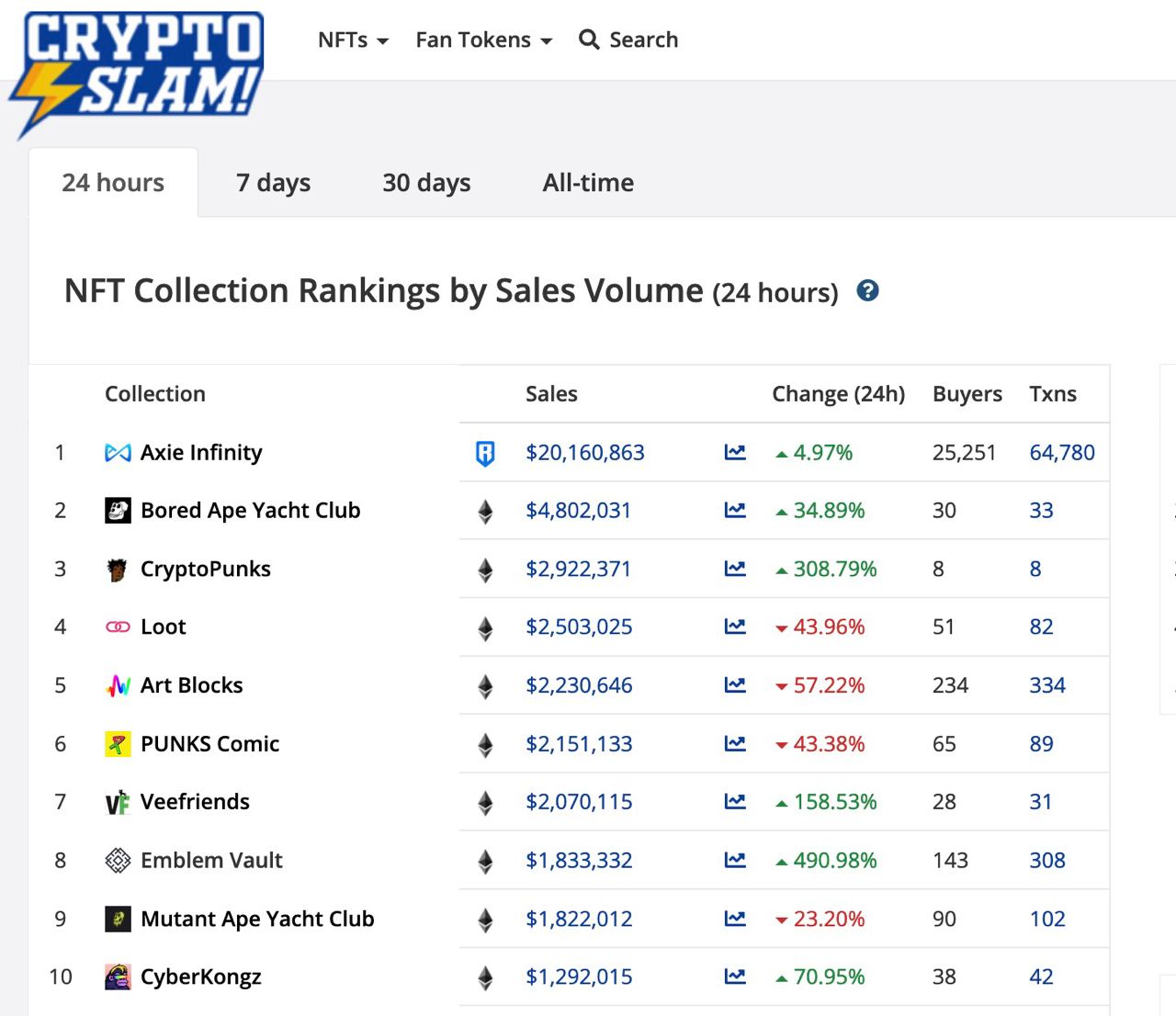The image size is (1176, 1016).
Task: Click the Buyers column header
Action: click(967, 394)
